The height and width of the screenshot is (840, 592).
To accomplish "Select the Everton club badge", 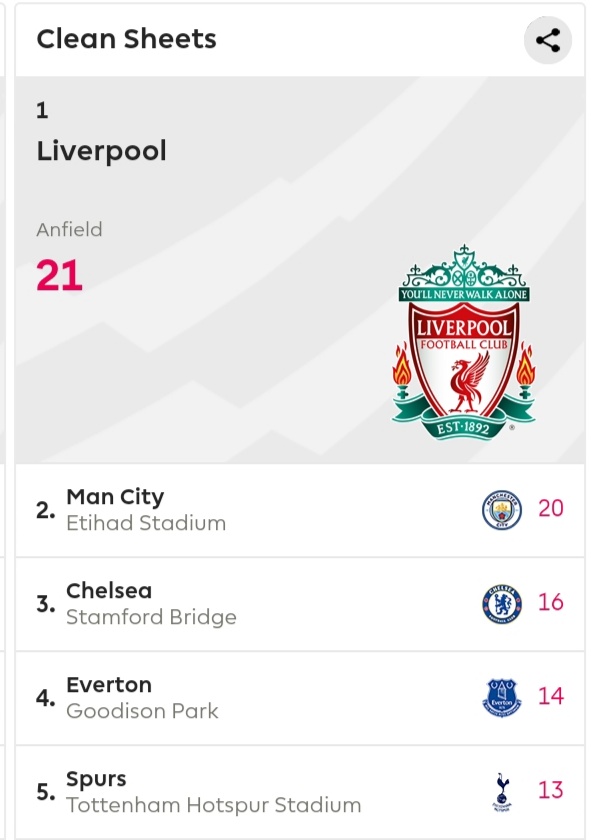I will coord(502,698).
